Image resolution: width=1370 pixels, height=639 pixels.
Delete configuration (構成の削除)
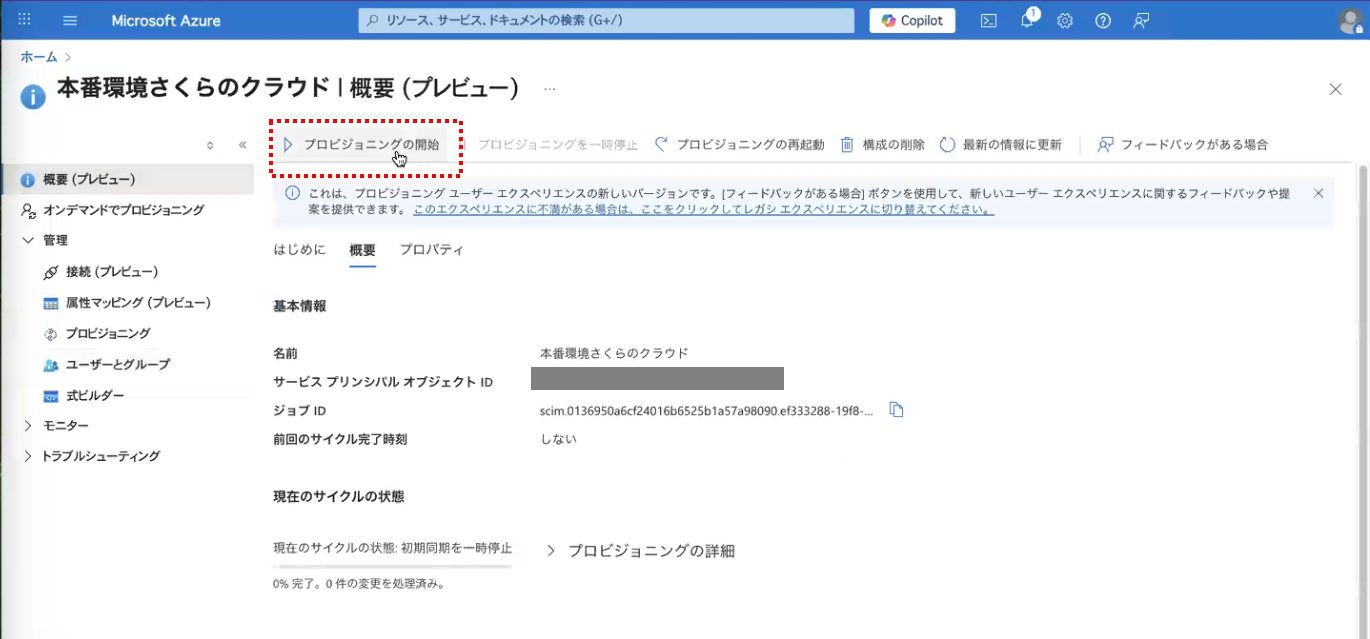883,145
